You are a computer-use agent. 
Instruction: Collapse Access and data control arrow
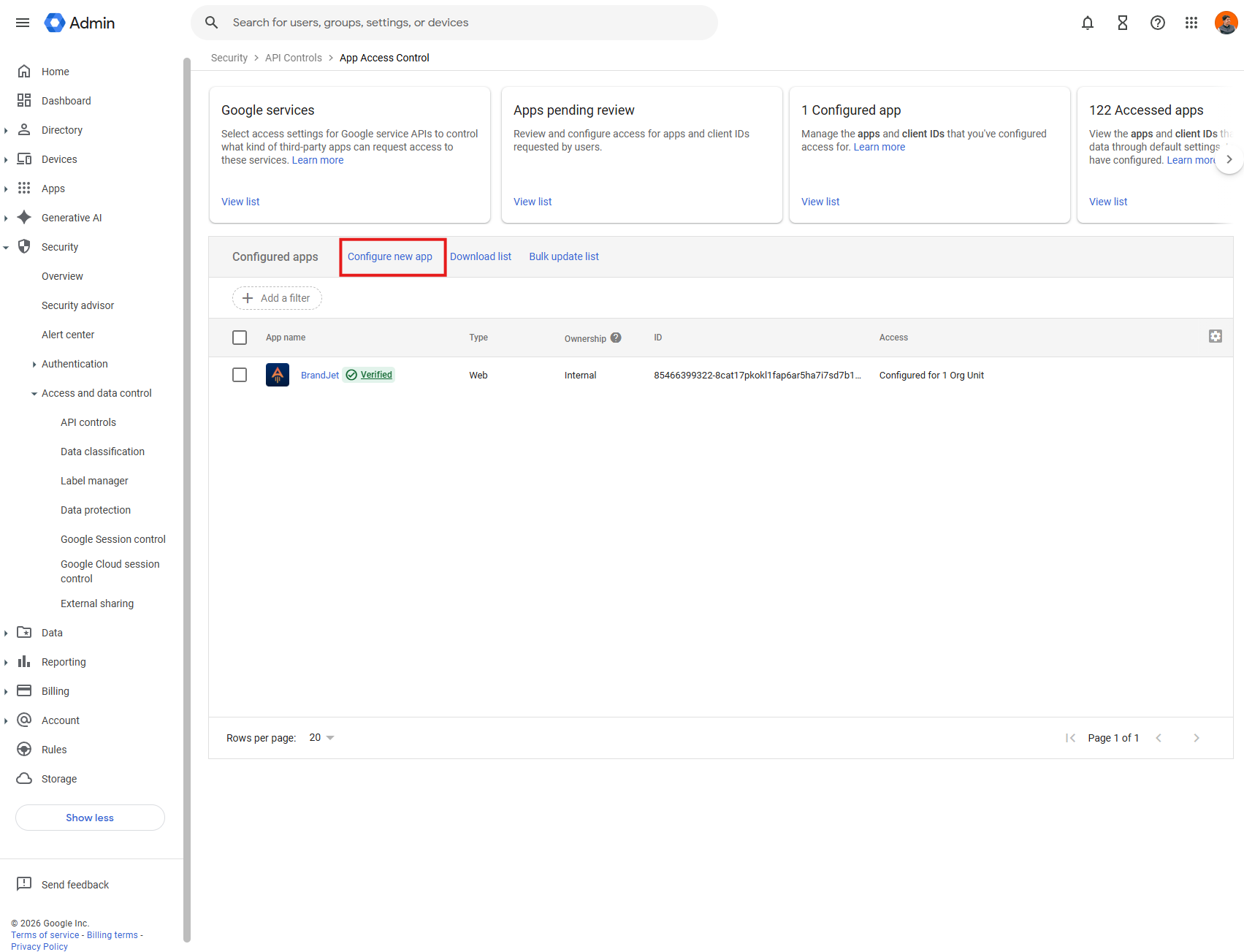coord(34,394)
